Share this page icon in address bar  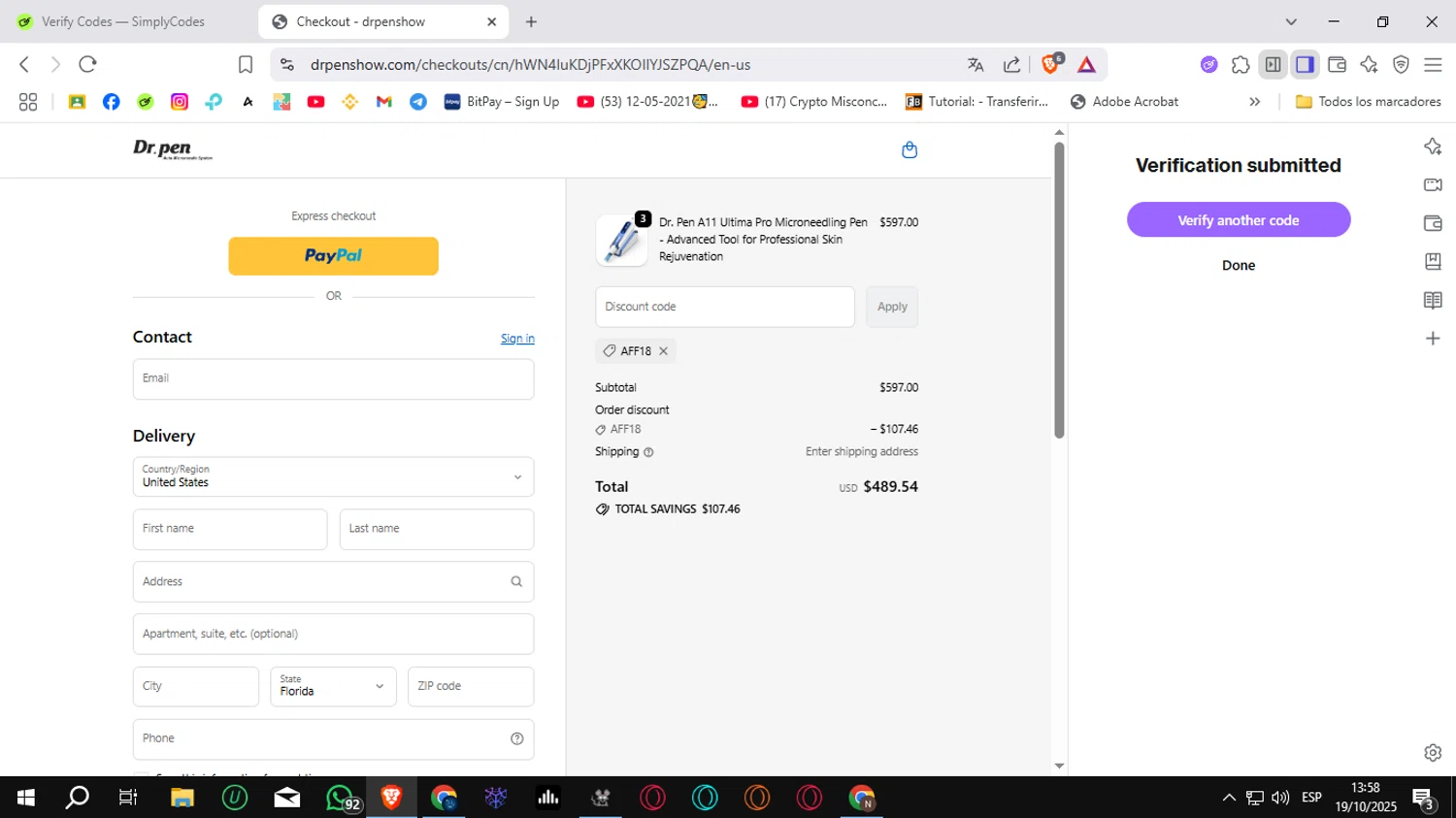[1011, 65]
